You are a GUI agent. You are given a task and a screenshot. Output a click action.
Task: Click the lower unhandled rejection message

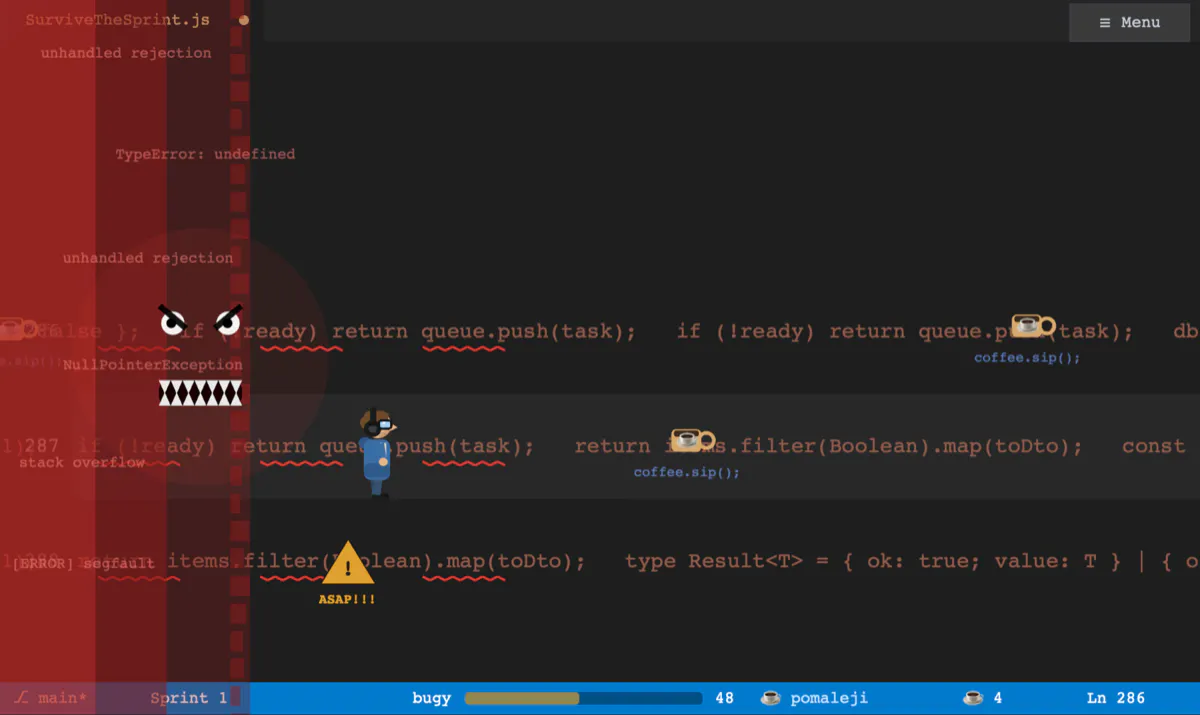click(148, 258)
